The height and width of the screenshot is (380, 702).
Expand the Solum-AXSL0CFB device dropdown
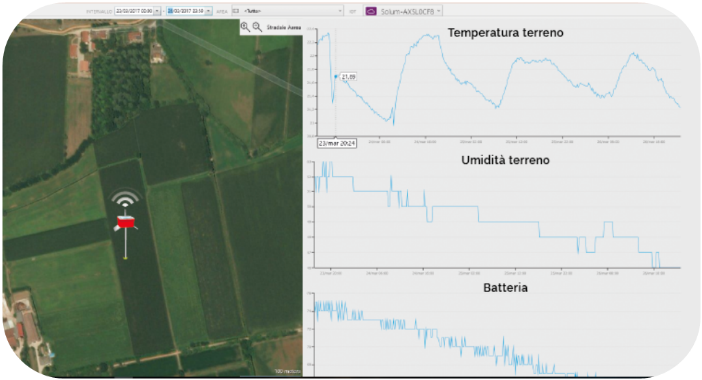click(x=439, y=11)
